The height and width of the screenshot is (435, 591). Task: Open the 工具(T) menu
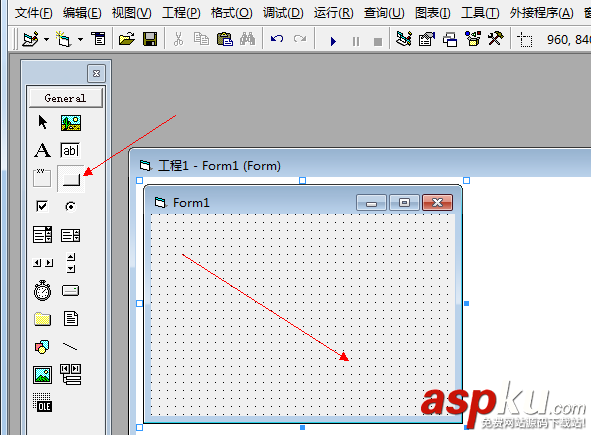coord(480,13)
